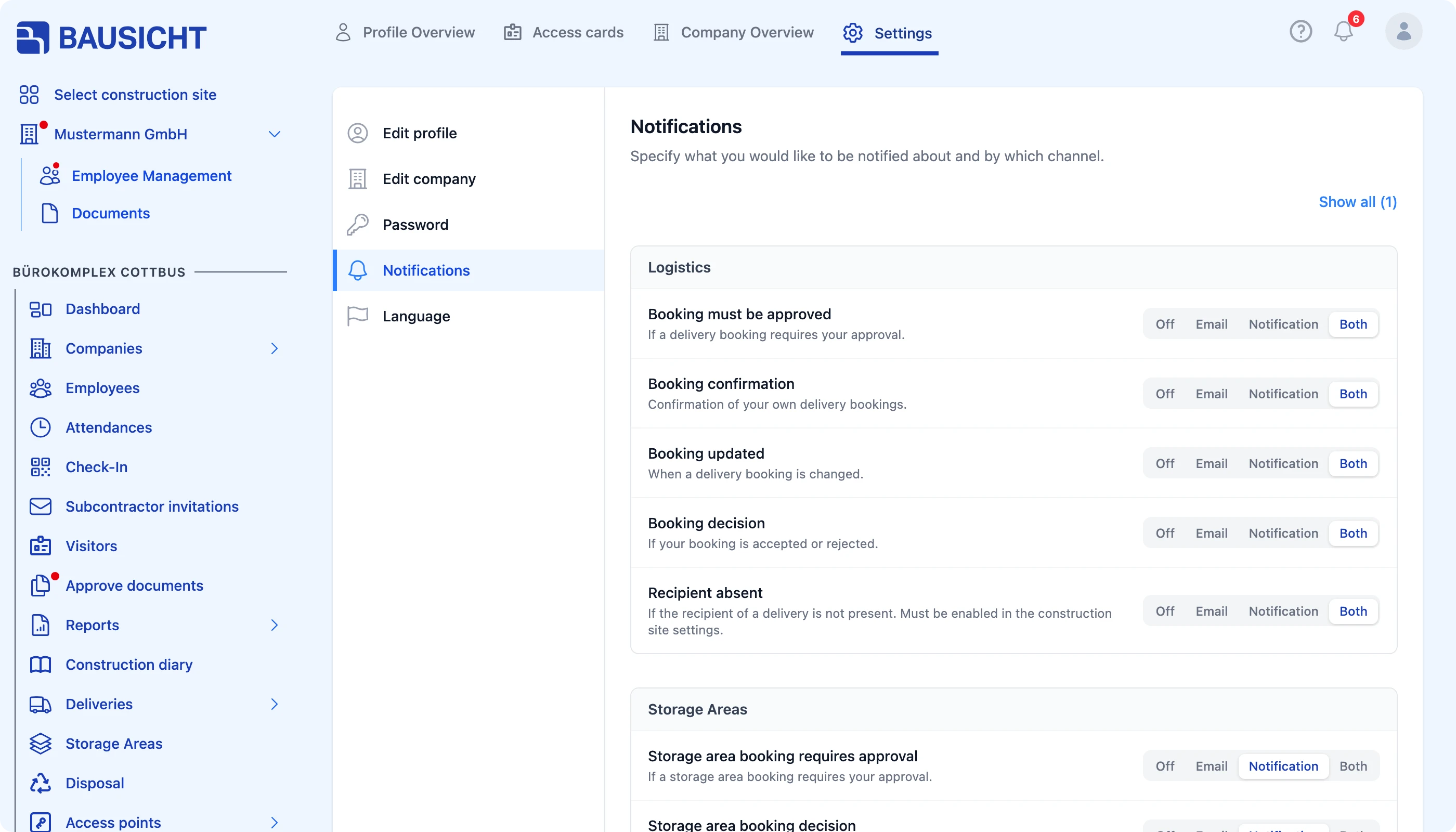
Task: Click the Logistics section header
Action: coord(1013,267)
